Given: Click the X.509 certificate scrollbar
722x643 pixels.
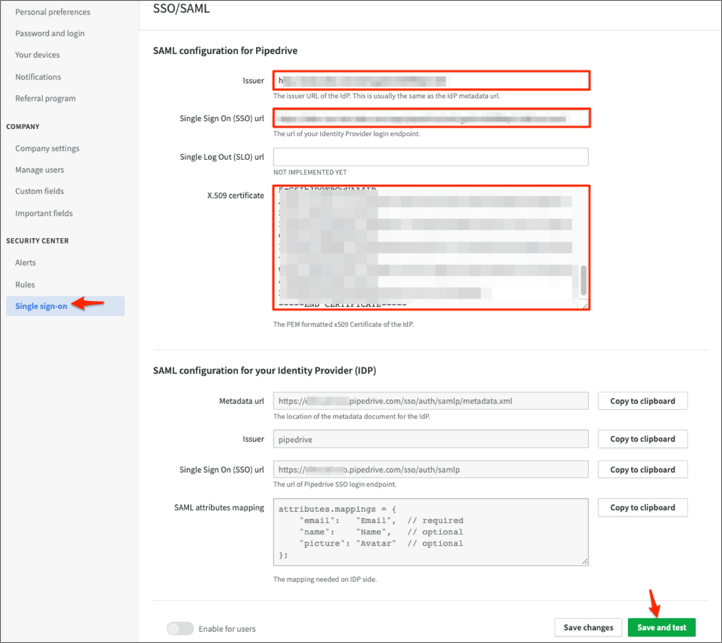Looking at the screenshot, I should click(583, 280).
